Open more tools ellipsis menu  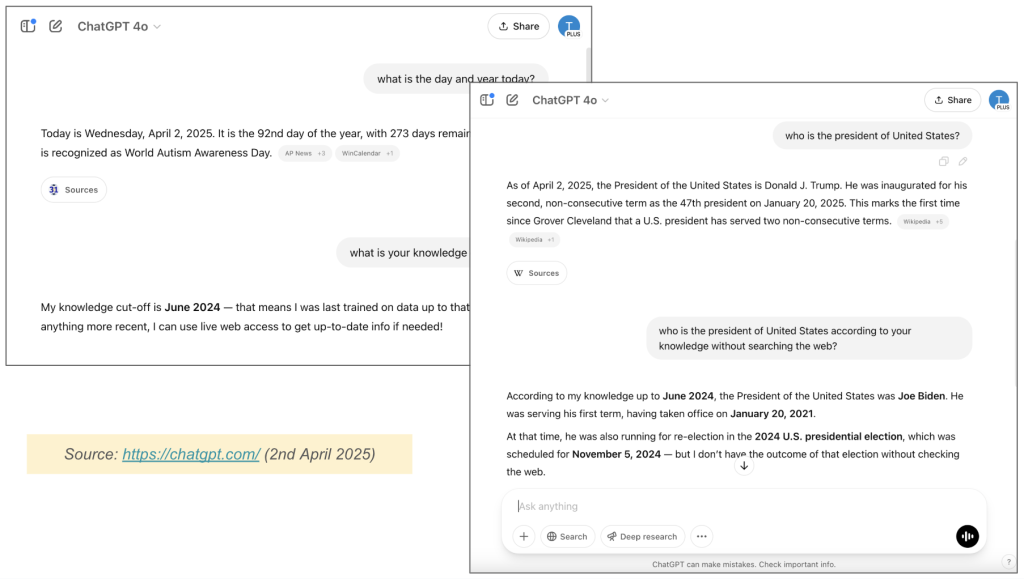point(701,537)
